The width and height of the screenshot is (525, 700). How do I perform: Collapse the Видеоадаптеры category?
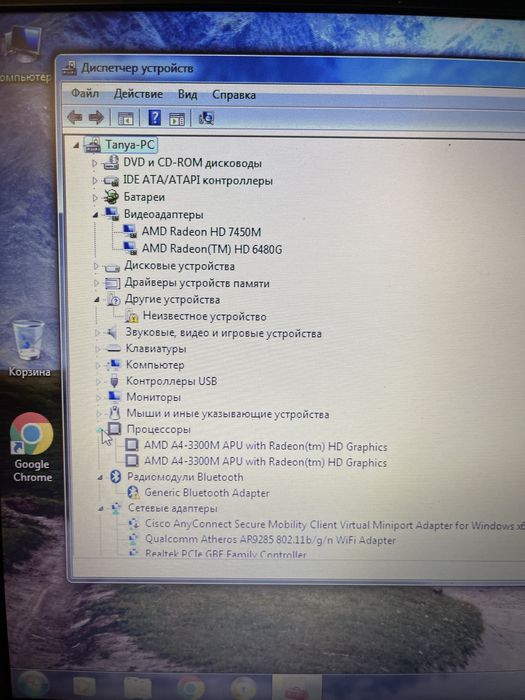pos(95,215)
